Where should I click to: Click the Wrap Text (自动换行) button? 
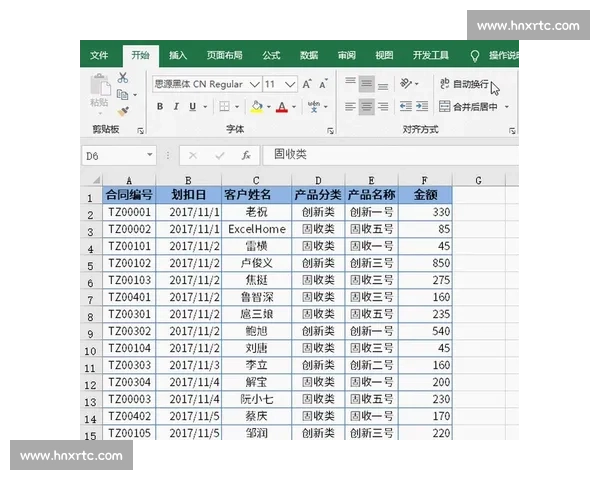pyautogui.click(x=464, y=84)
